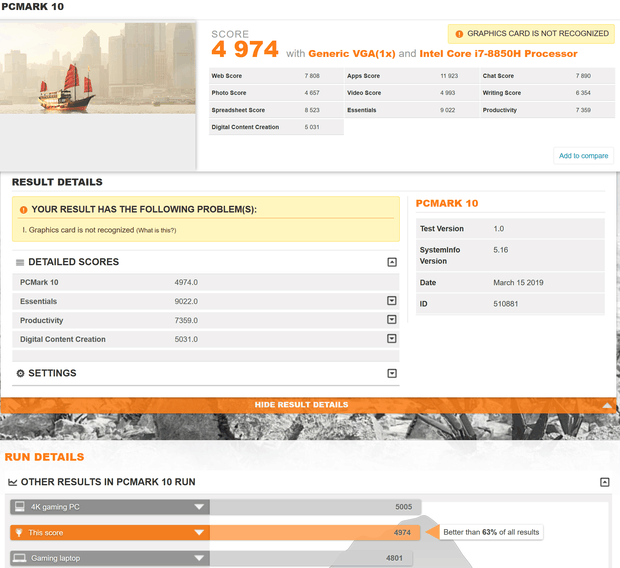Click the Gaming laptop icon
This screenshot has height=568, width=620.
tap(20, 558)
